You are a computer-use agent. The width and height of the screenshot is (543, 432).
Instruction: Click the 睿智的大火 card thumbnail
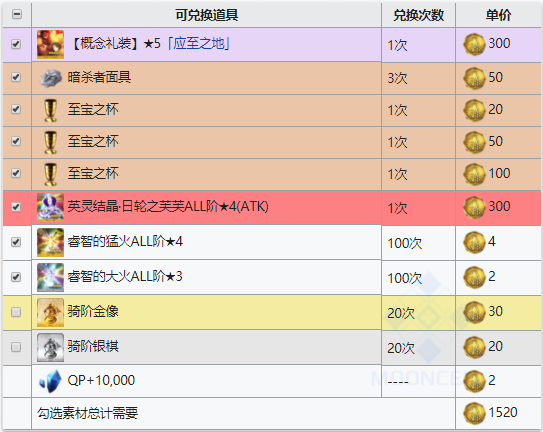51,277
